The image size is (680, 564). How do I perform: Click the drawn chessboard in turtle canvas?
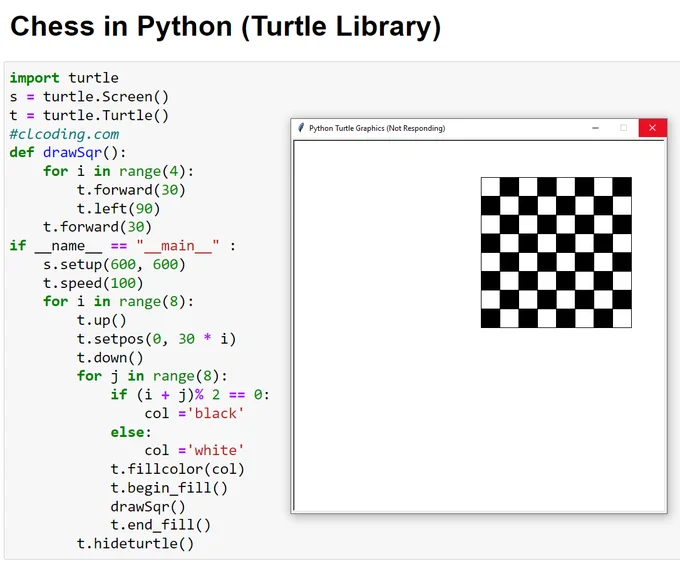pos(556,252)
